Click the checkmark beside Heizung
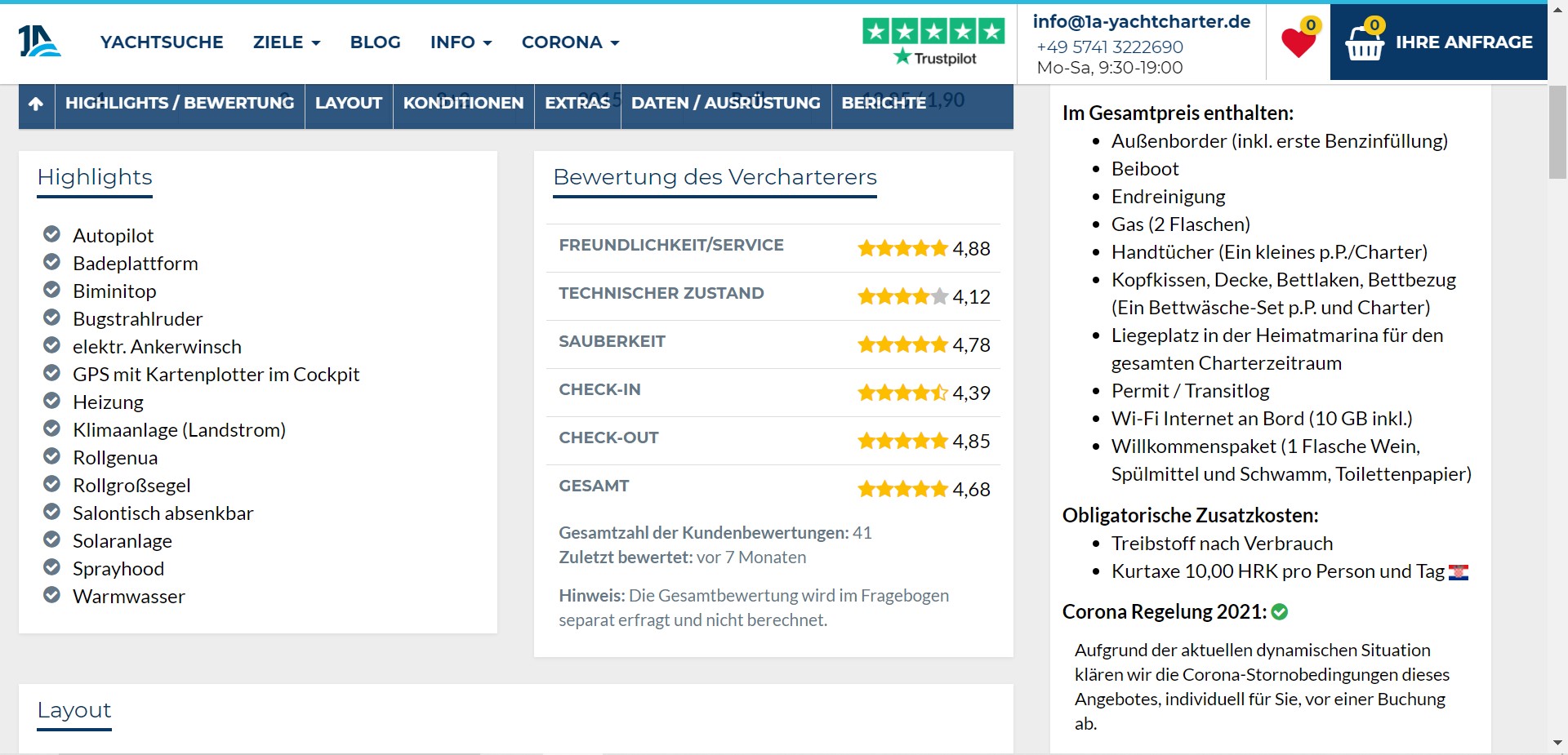This screenshot has width=1568, height=755. [x=51, y=402]
